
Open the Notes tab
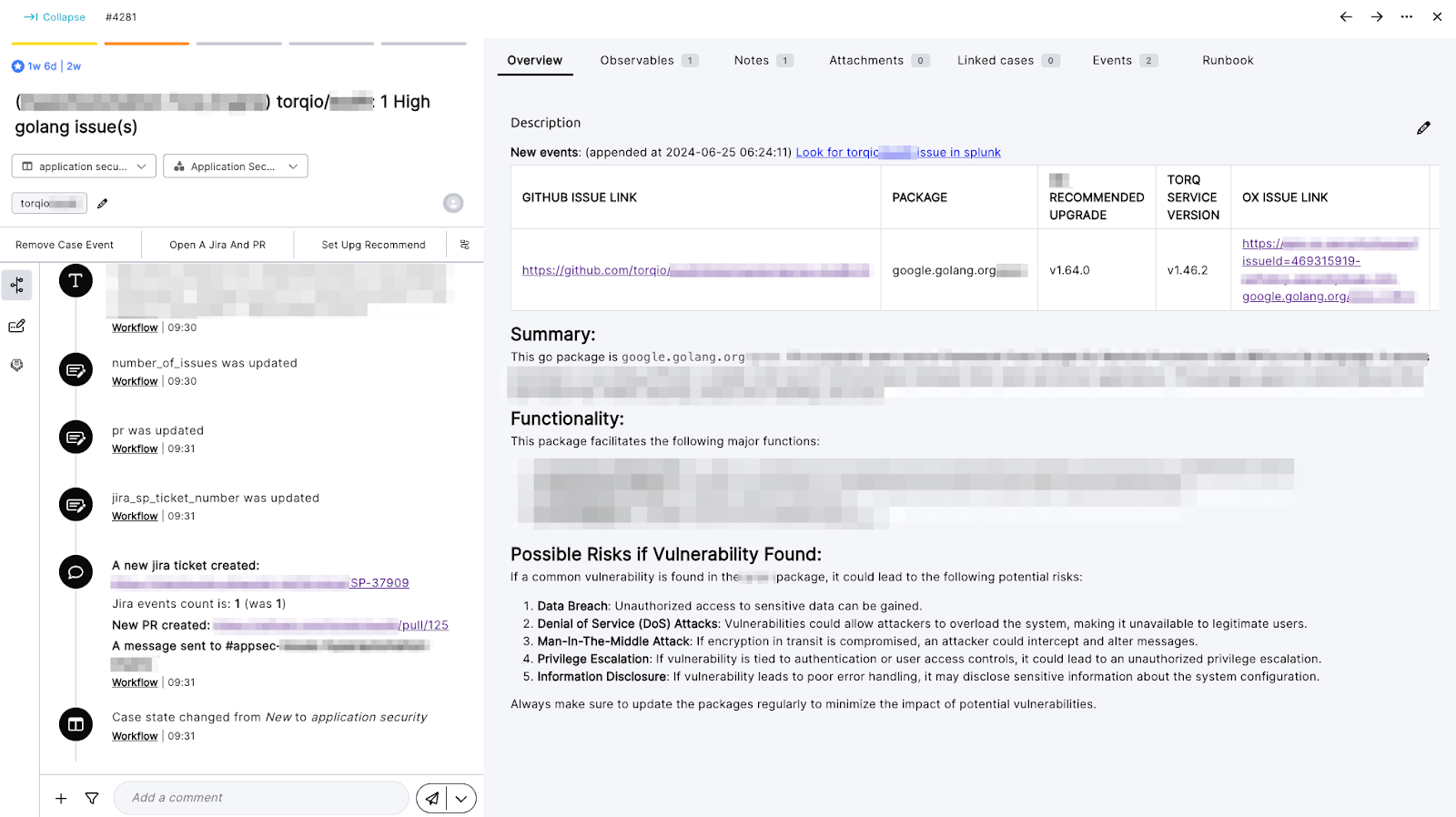point(763,61)
